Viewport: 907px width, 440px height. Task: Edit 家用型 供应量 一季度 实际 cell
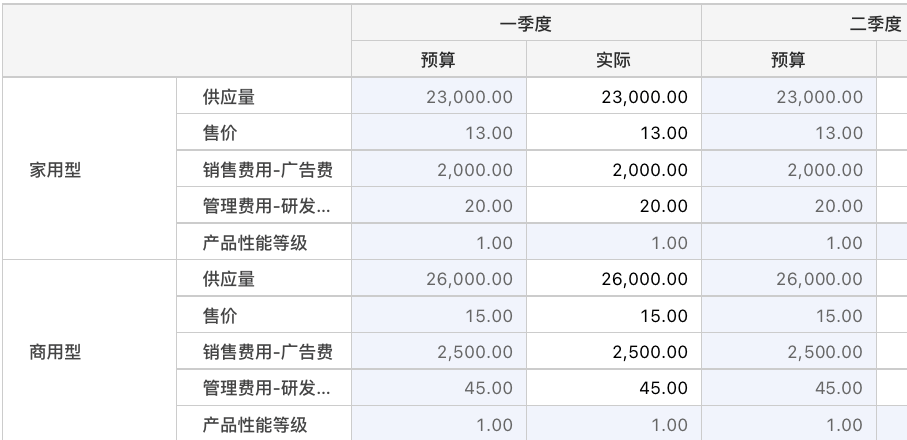coord(614,96)
